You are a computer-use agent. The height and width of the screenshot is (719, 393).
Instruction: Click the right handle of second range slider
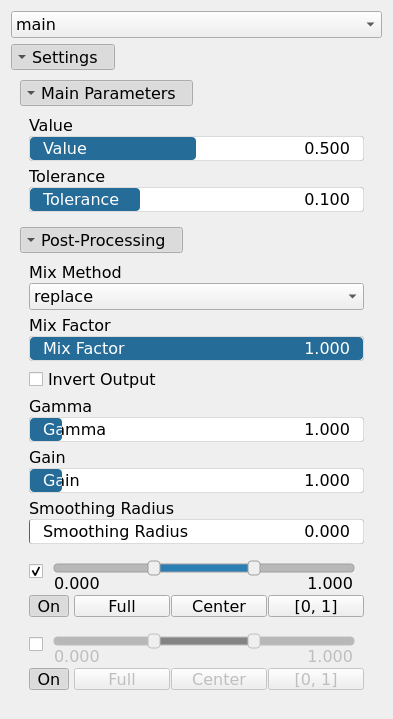coord(254,641)
